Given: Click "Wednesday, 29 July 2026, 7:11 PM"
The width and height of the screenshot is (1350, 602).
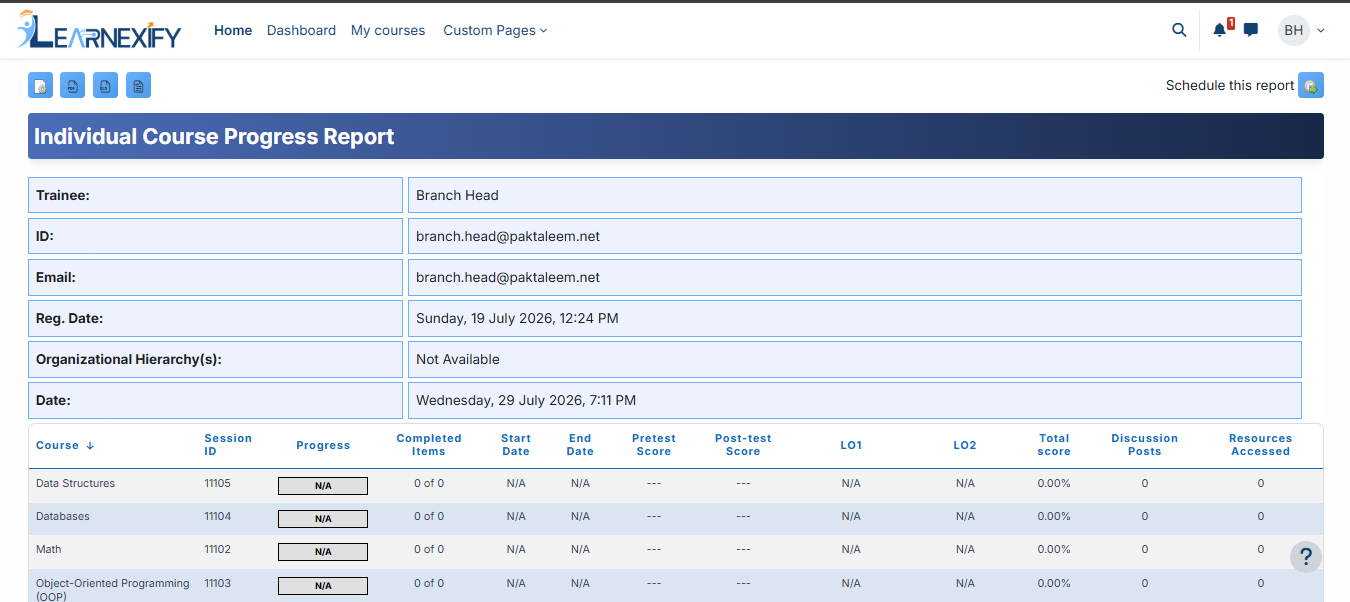Looking at the screenshot, I should [526, 400].
